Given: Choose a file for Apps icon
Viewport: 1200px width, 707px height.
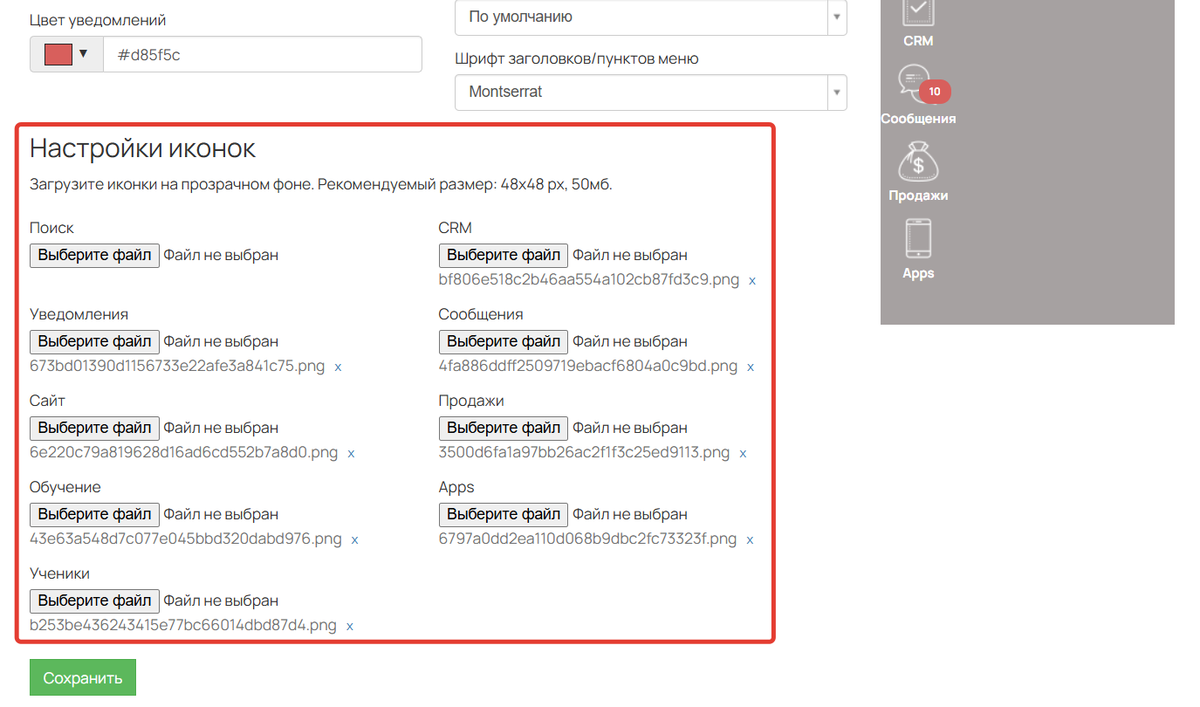Looking at the screenshot, I should click(x=504, y=514).
